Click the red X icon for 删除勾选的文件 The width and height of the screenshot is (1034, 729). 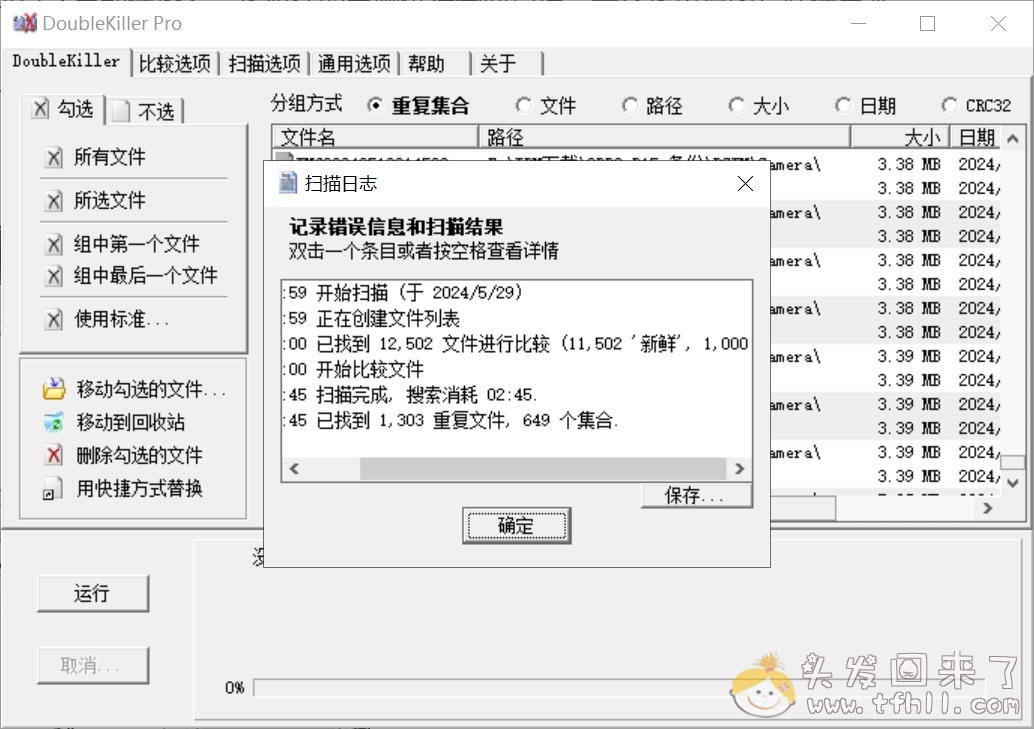[54, 455]
